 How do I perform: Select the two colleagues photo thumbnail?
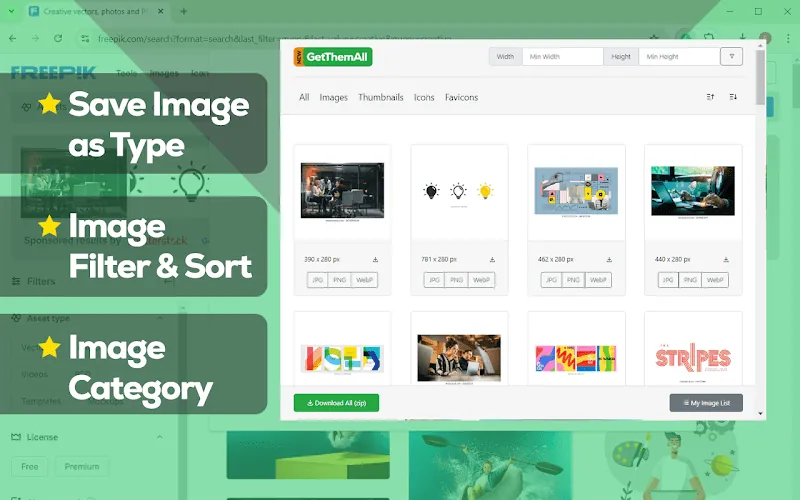pos(459,358)
